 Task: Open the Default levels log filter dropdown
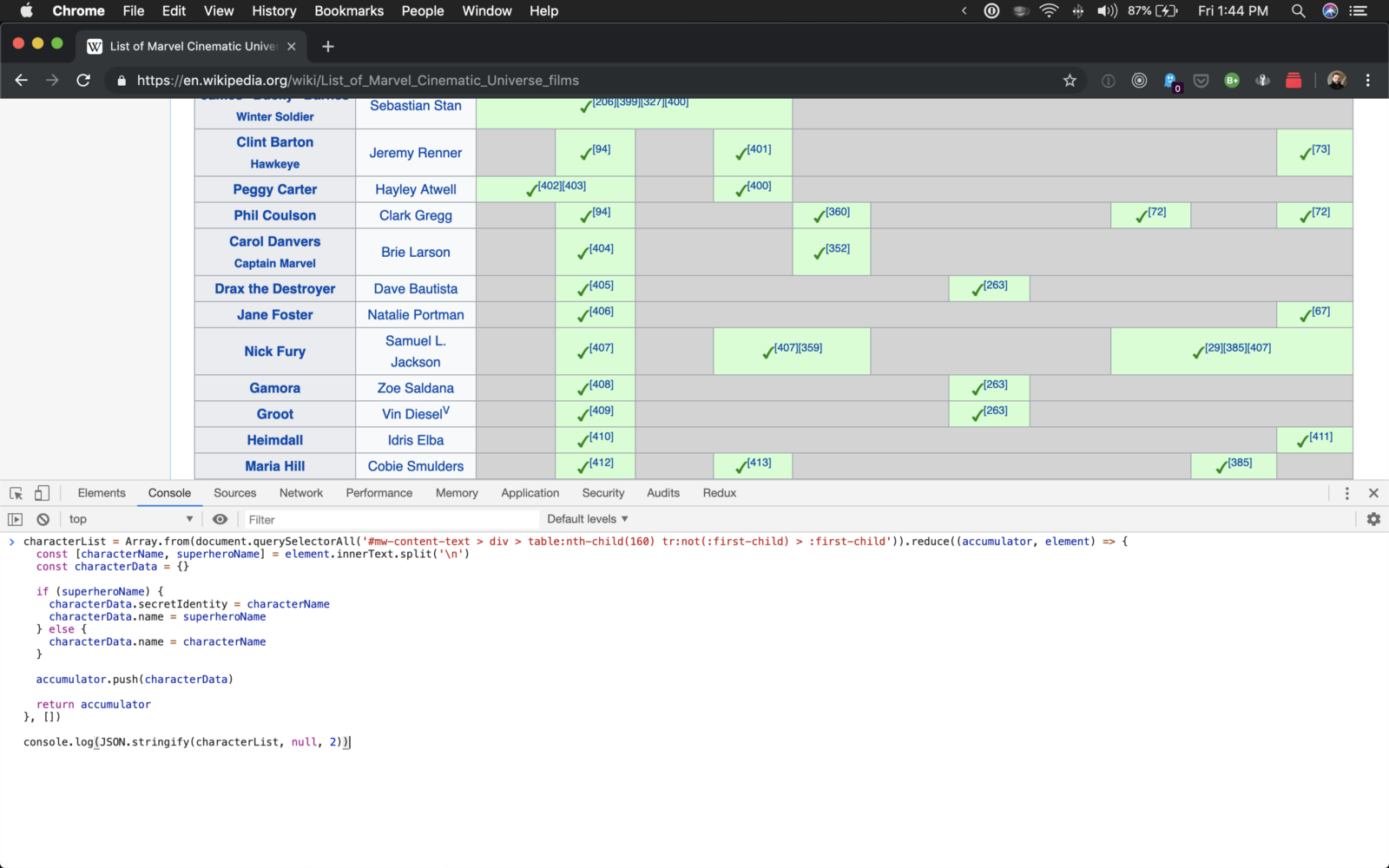pos(588,519)
